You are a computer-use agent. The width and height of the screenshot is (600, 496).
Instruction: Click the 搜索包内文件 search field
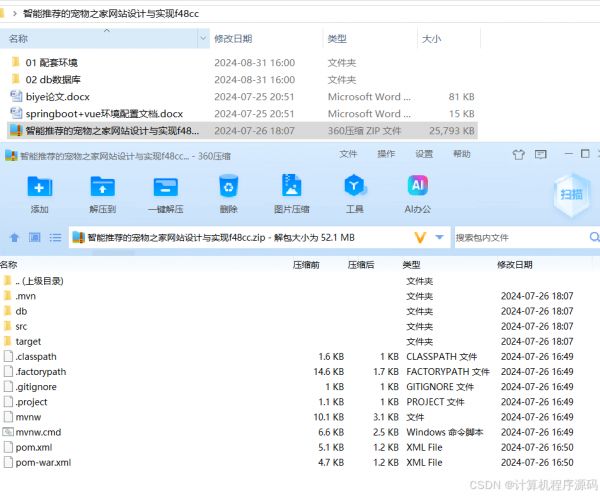coord(521,238)
